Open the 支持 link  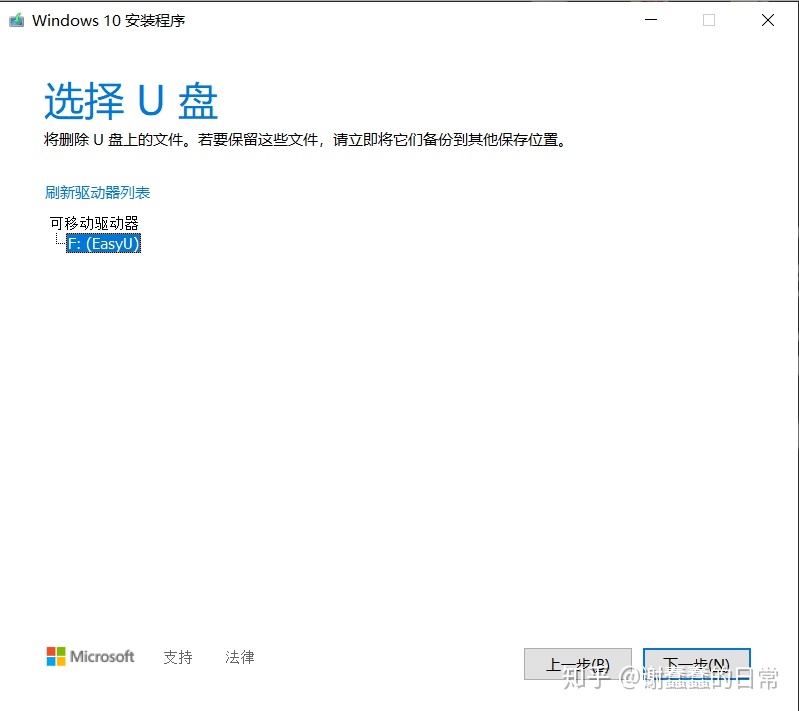178,657
